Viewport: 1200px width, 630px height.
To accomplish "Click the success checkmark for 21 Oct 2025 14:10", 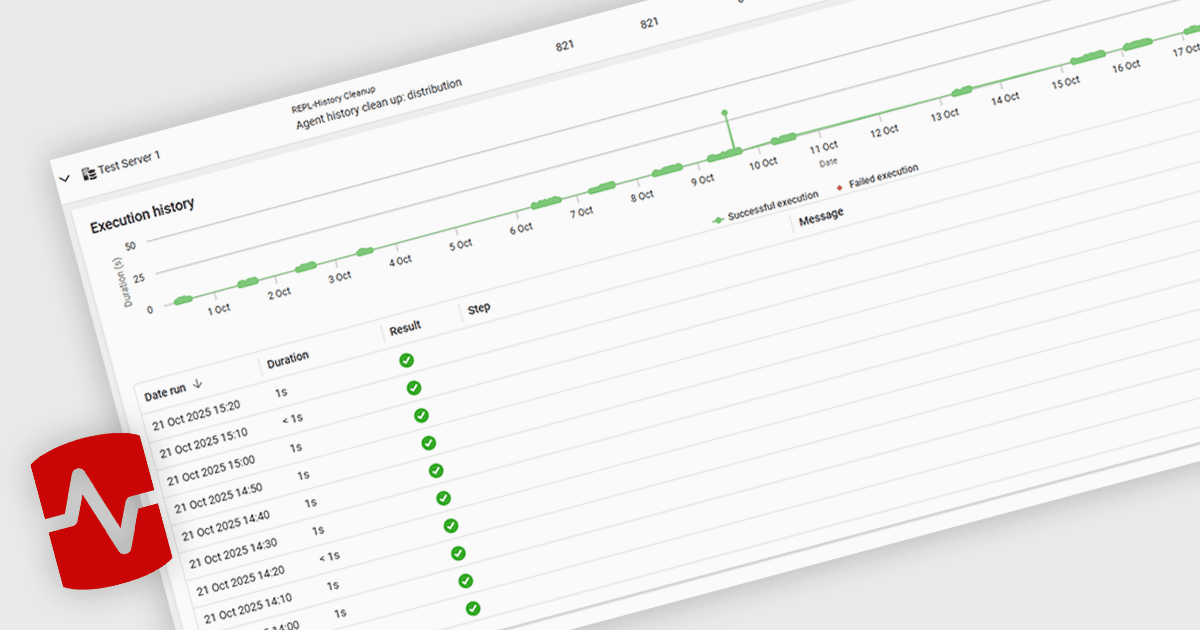I will [458, 553].
